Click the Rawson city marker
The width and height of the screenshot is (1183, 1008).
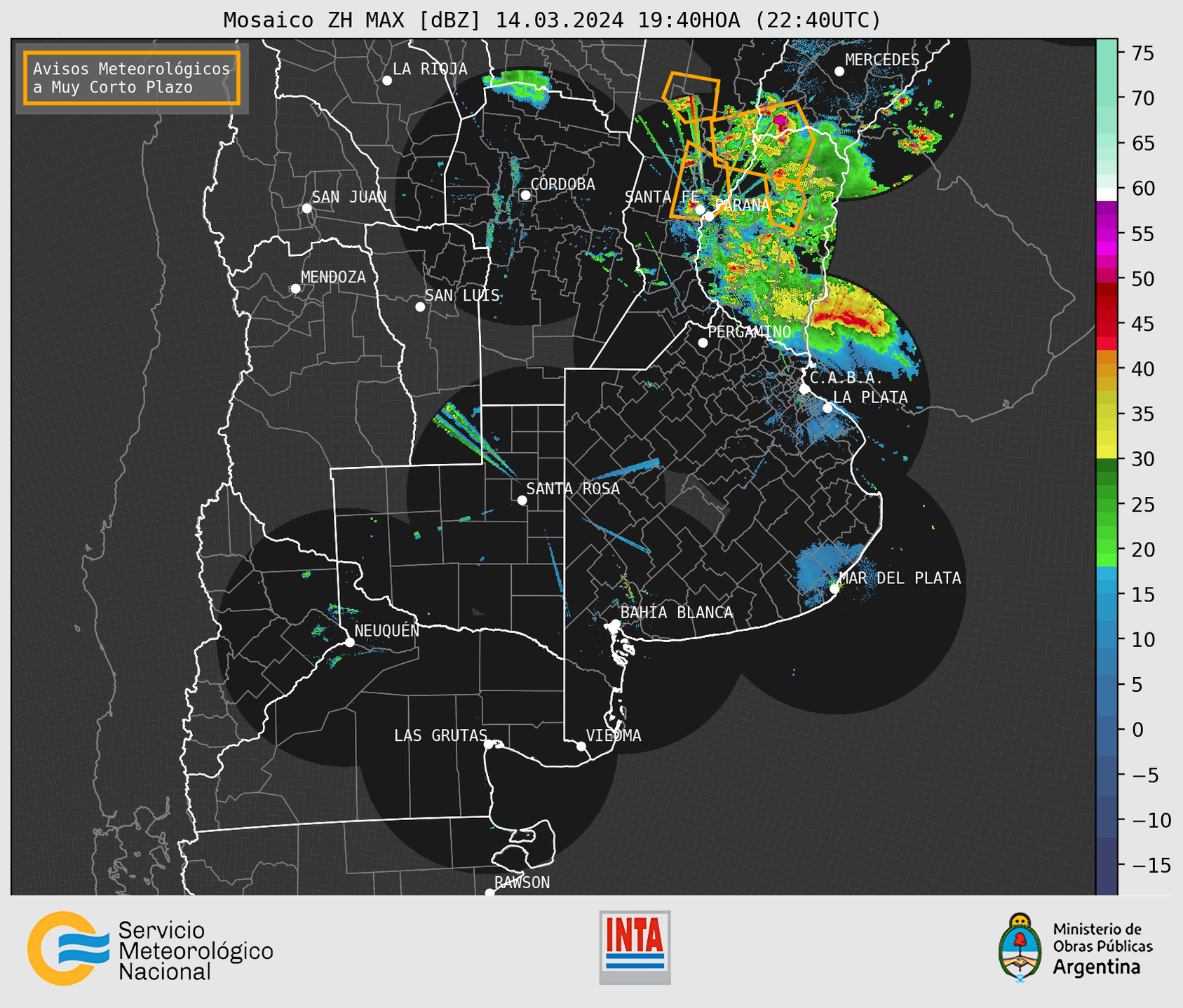point(489,892)
